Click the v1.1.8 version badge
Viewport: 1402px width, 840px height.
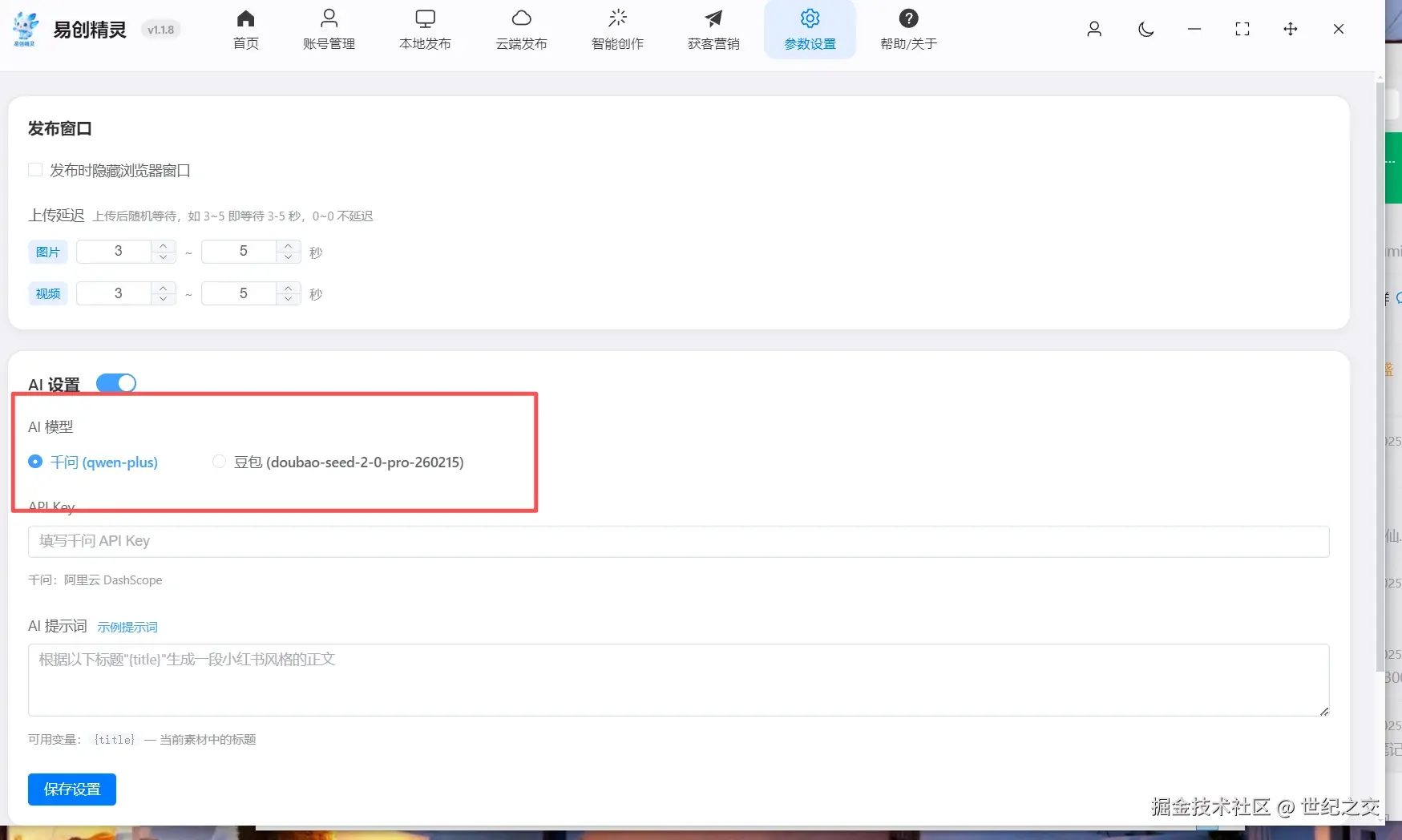(160, 30)
